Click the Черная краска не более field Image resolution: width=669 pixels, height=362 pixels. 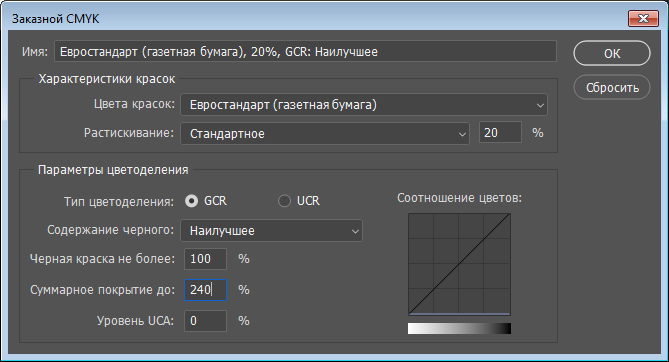tap(205, 259)
